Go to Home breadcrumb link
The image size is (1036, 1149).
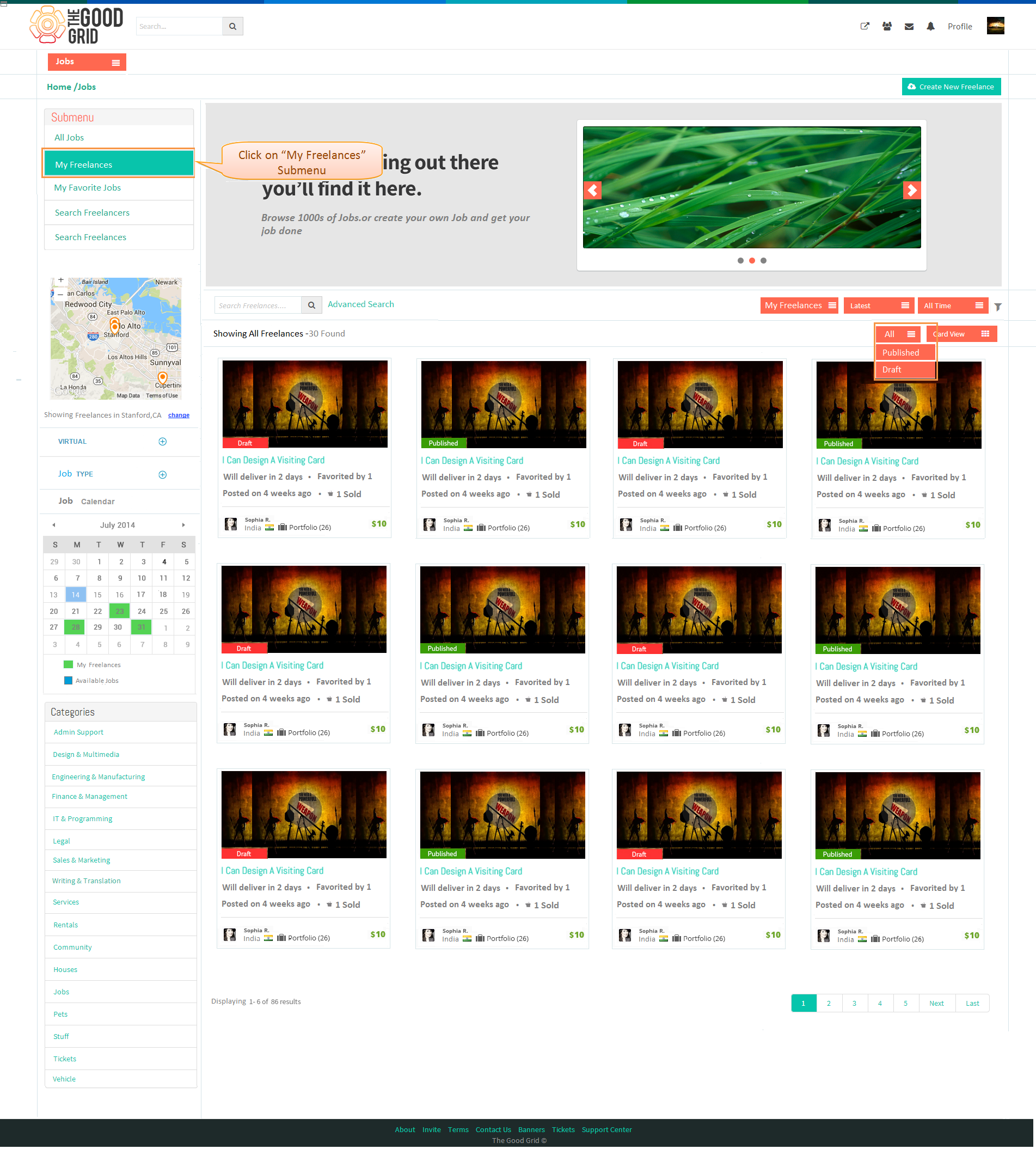point(59,87)
